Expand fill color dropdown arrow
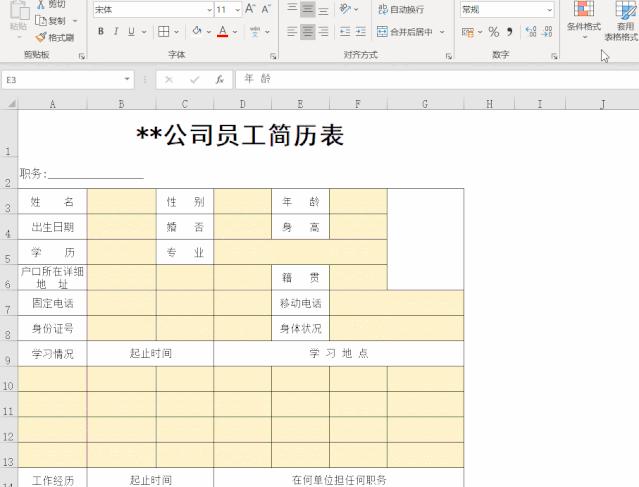Viewport: 639px width, 487px height. click(x=209, y=32)
